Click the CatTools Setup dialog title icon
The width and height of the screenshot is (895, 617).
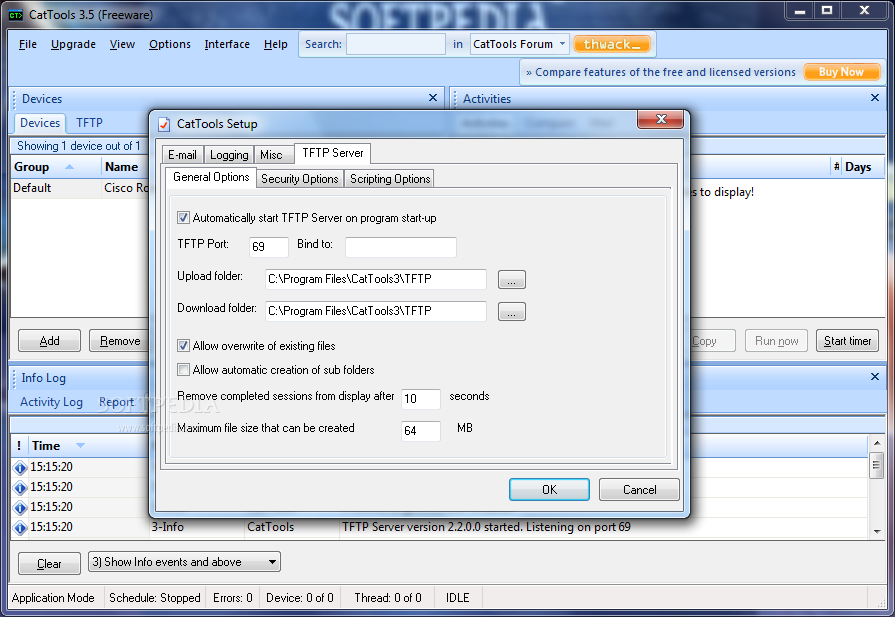(x=164, y=124)
